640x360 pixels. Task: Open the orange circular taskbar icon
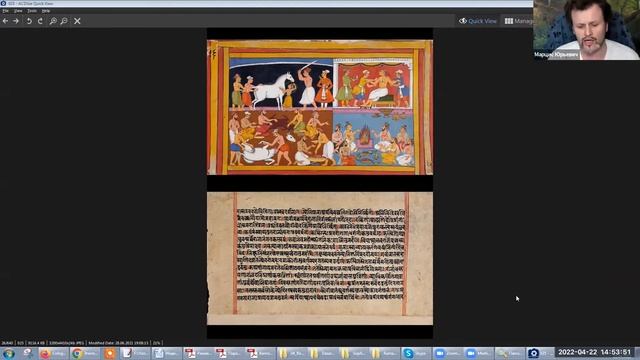[109, 353]
